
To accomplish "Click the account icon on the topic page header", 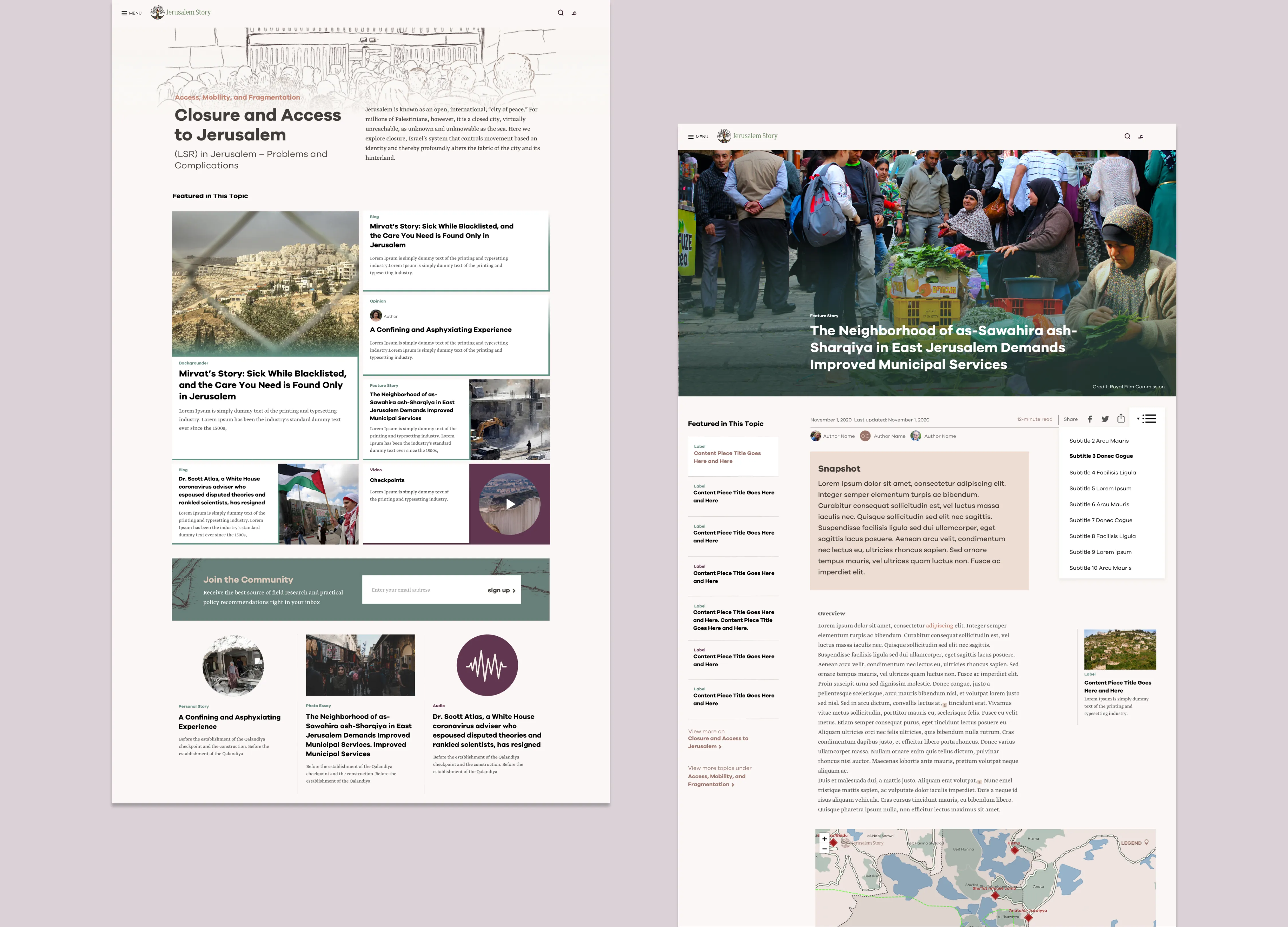I will (574, 13).
